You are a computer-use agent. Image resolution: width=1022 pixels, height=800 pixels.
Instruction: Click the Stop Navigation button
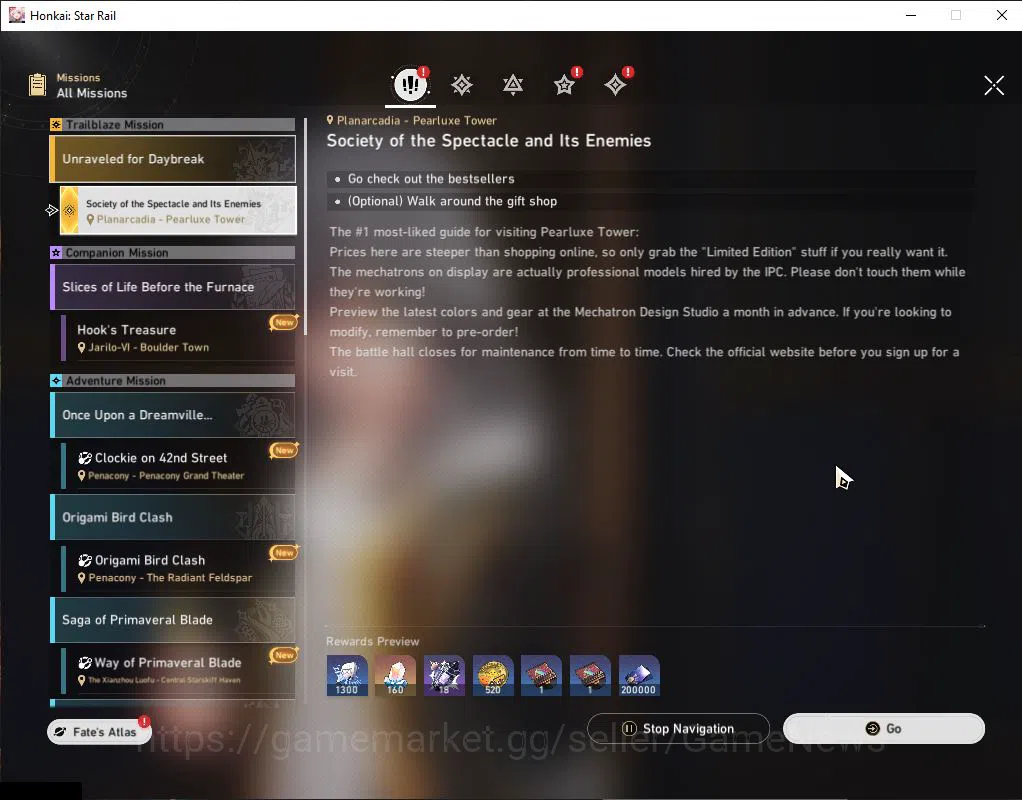point(678,728)
